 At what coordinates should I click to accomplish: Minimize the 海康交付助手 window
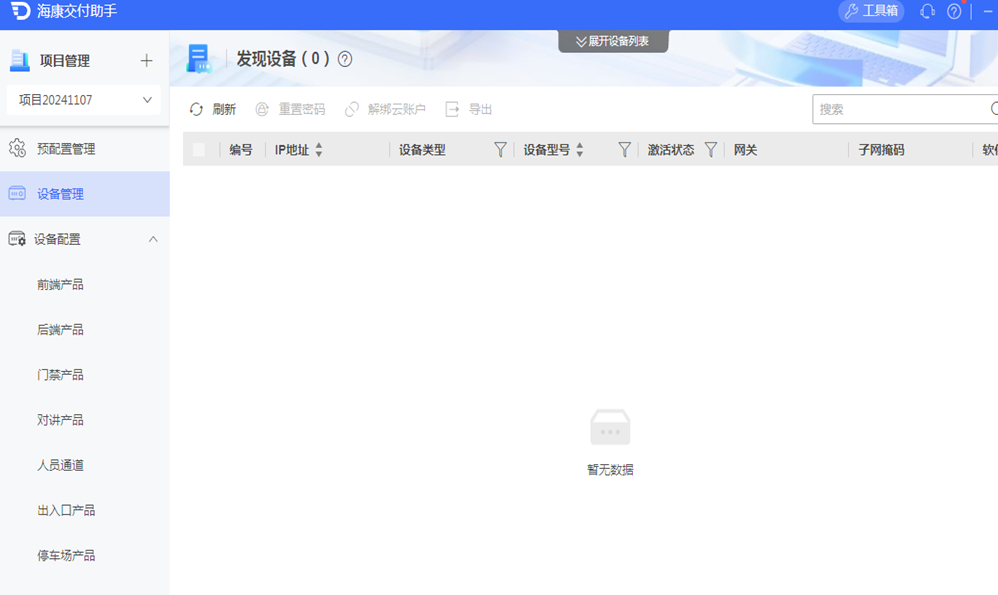(988, 11)
